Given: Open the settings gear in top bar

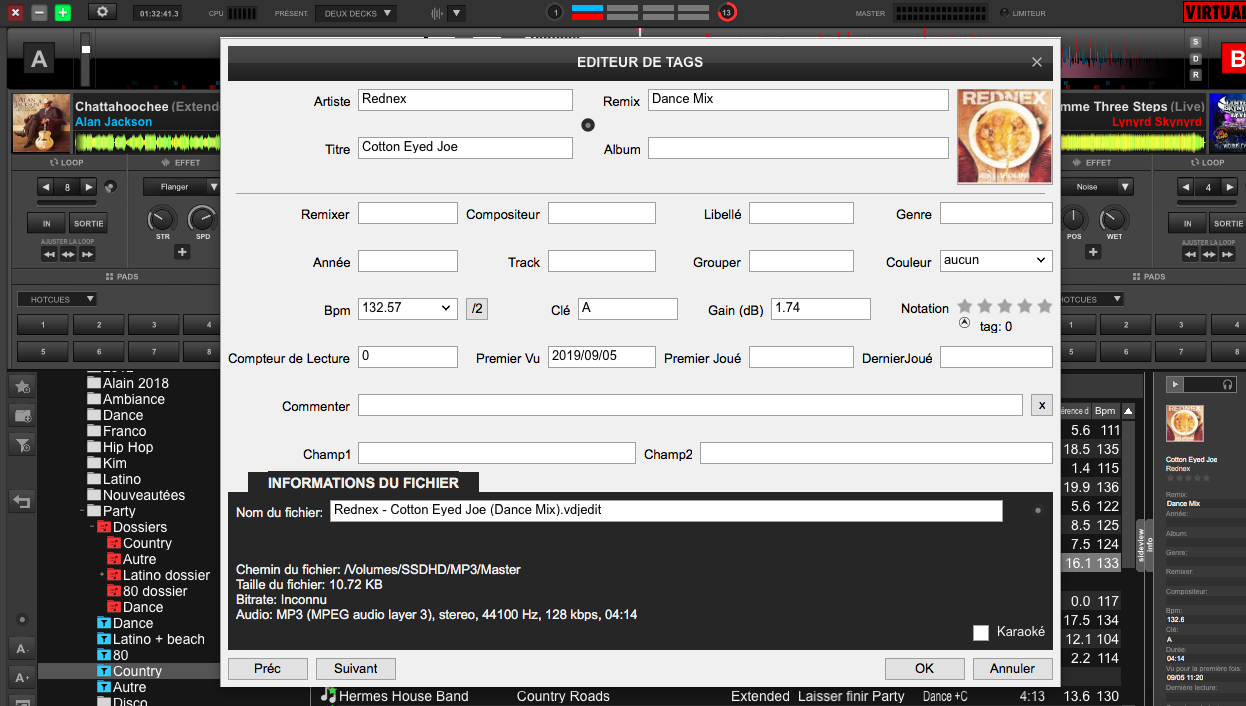Looking at the screenshot, I should tap(103, 12).
